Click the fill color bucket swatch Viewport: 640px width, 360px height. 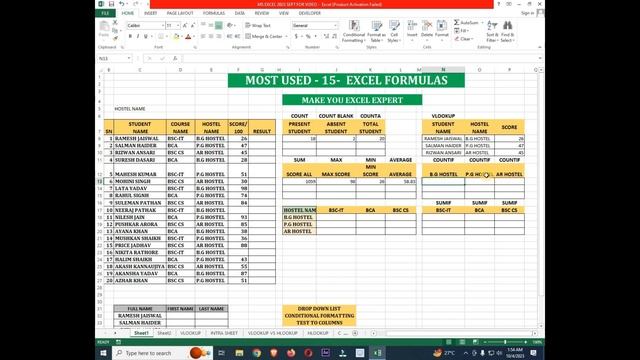176,36
